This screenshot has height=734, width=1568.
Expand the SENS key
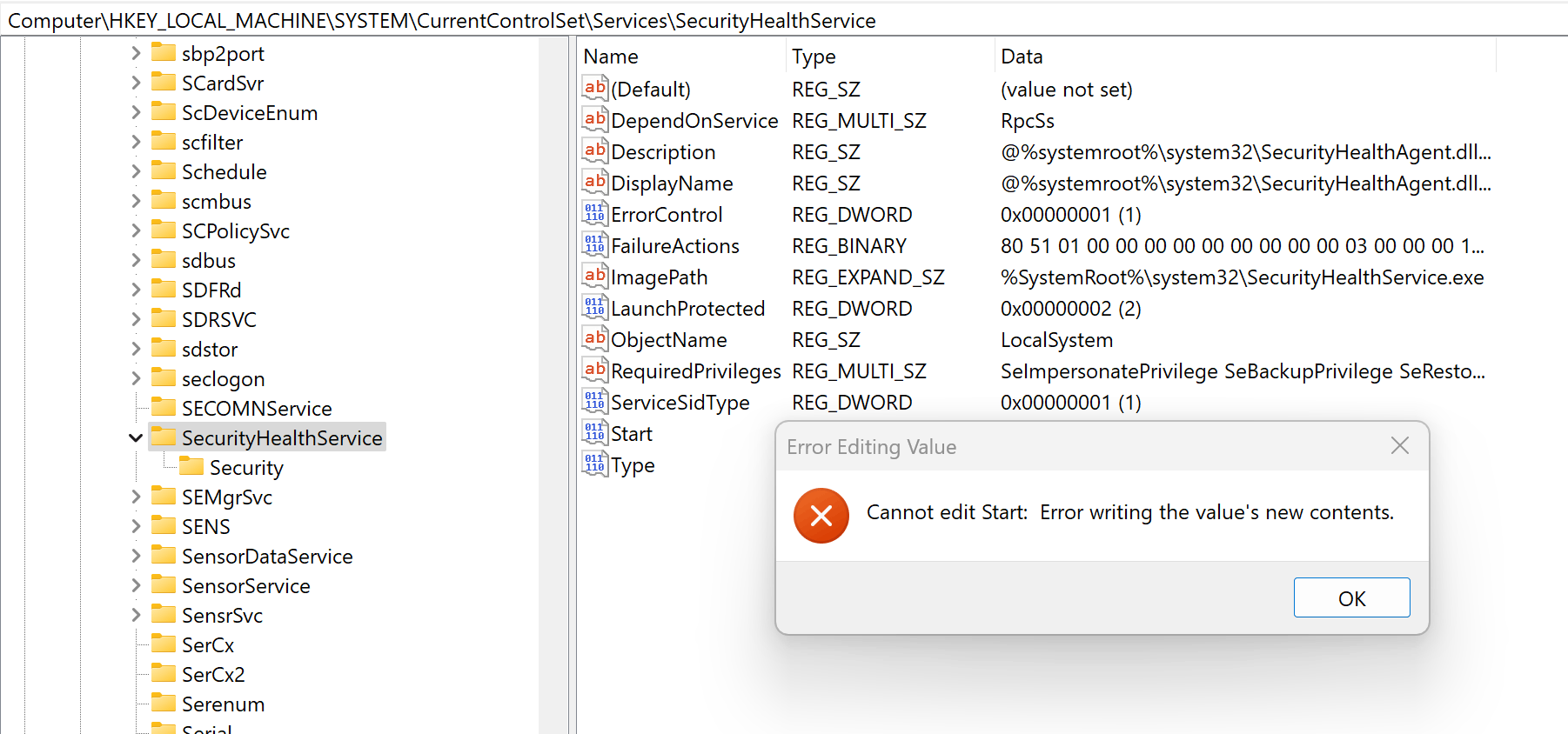coord(136,526)
